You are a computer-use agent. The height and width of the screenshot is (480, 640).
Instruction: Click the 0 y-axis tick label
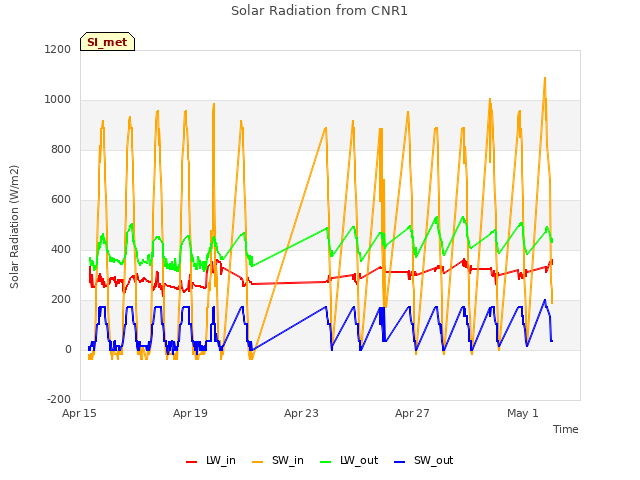[x=68, y=349]
